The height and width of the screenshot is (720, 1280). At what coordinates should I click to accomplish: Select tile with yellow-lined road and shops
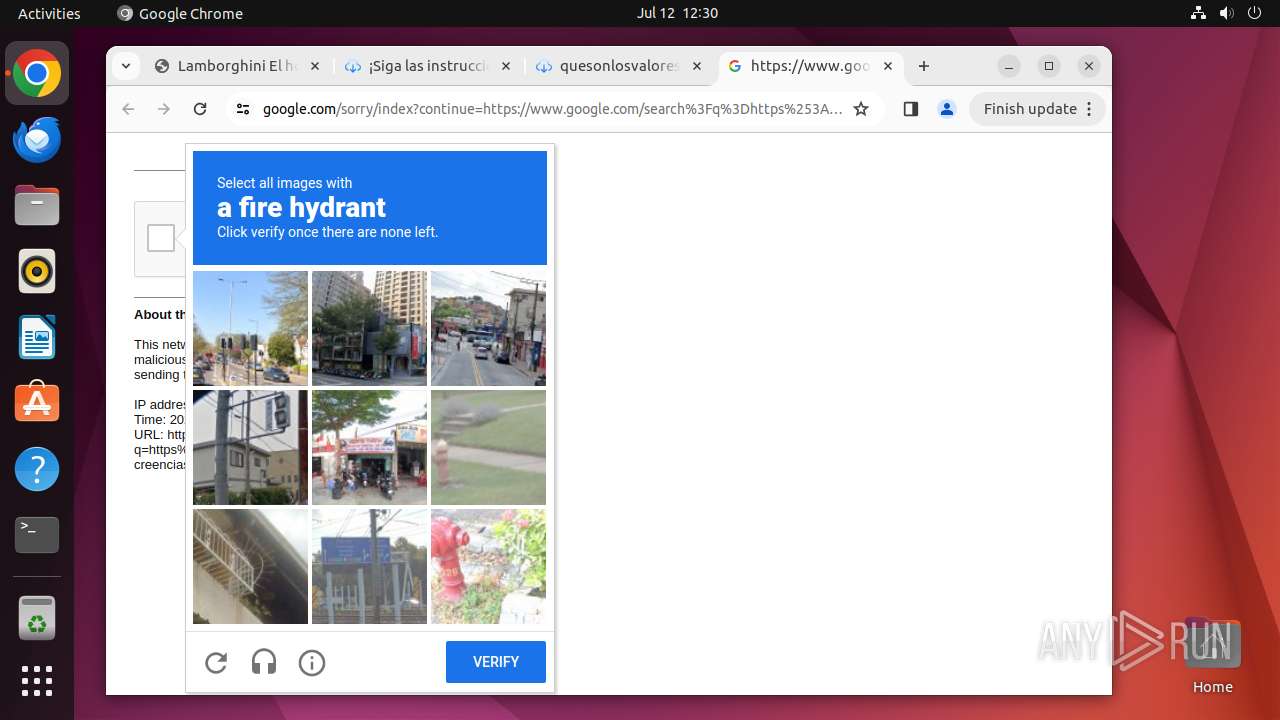tap(488, 328)
